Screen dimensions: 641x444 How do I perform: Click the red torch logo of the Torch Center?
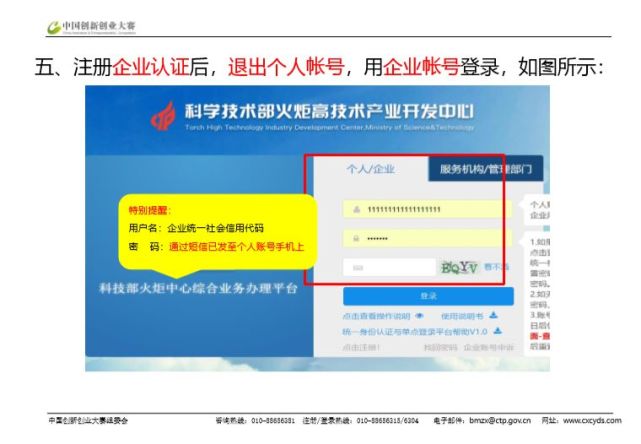(163, 116)
